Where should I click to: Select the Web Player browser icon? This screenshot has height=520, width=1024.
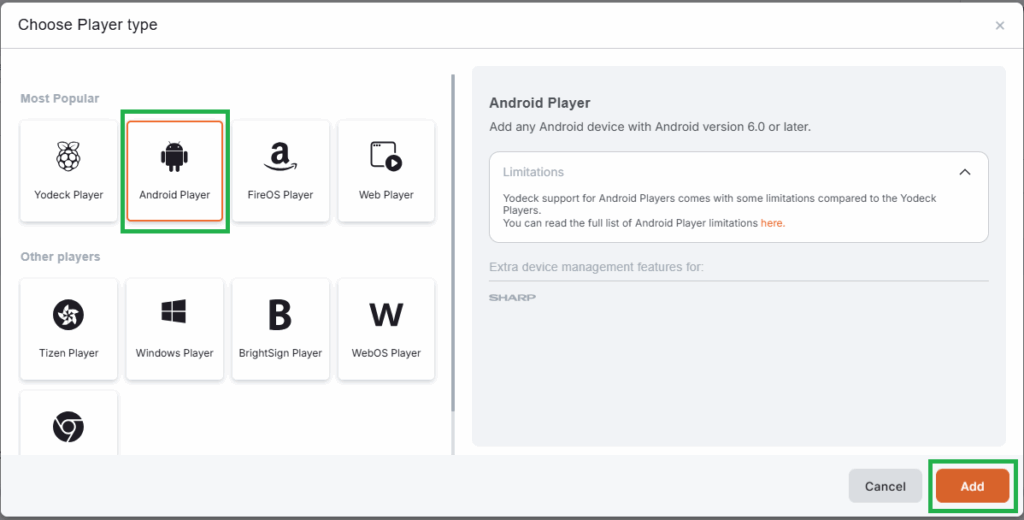(386, 156)
